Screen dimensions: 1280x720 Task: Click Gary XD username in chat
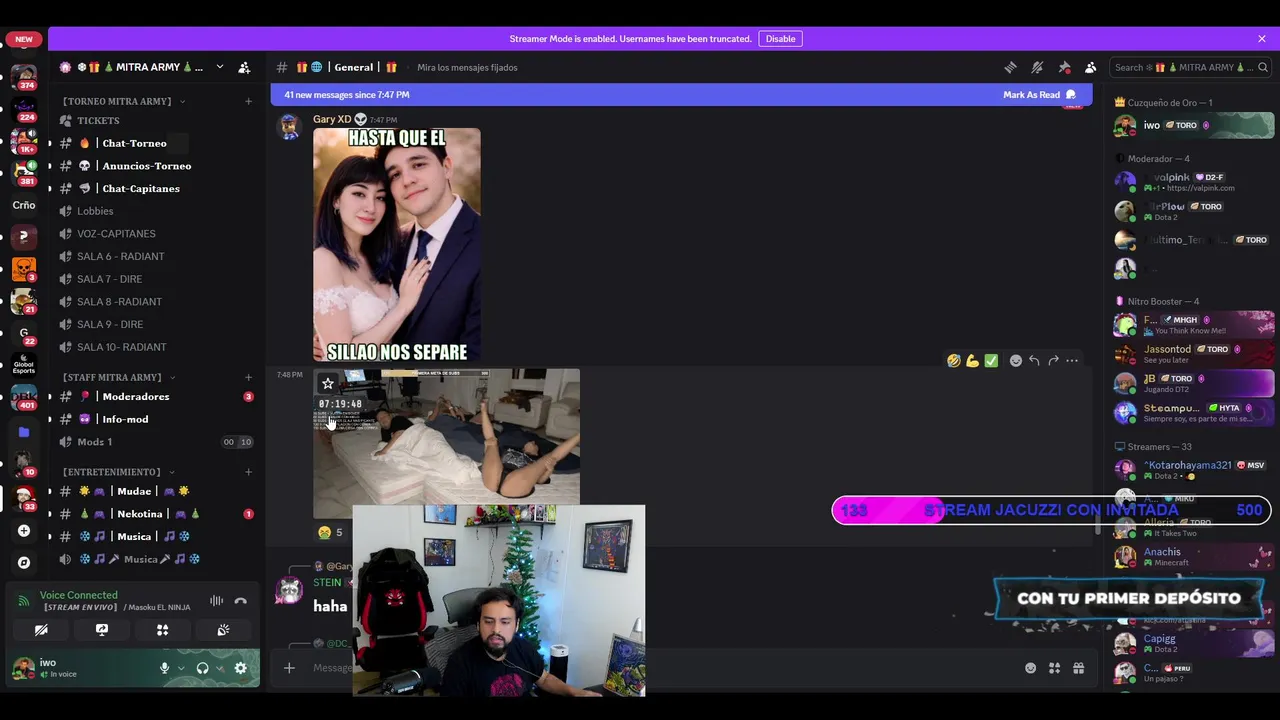[x=332, y=119]
